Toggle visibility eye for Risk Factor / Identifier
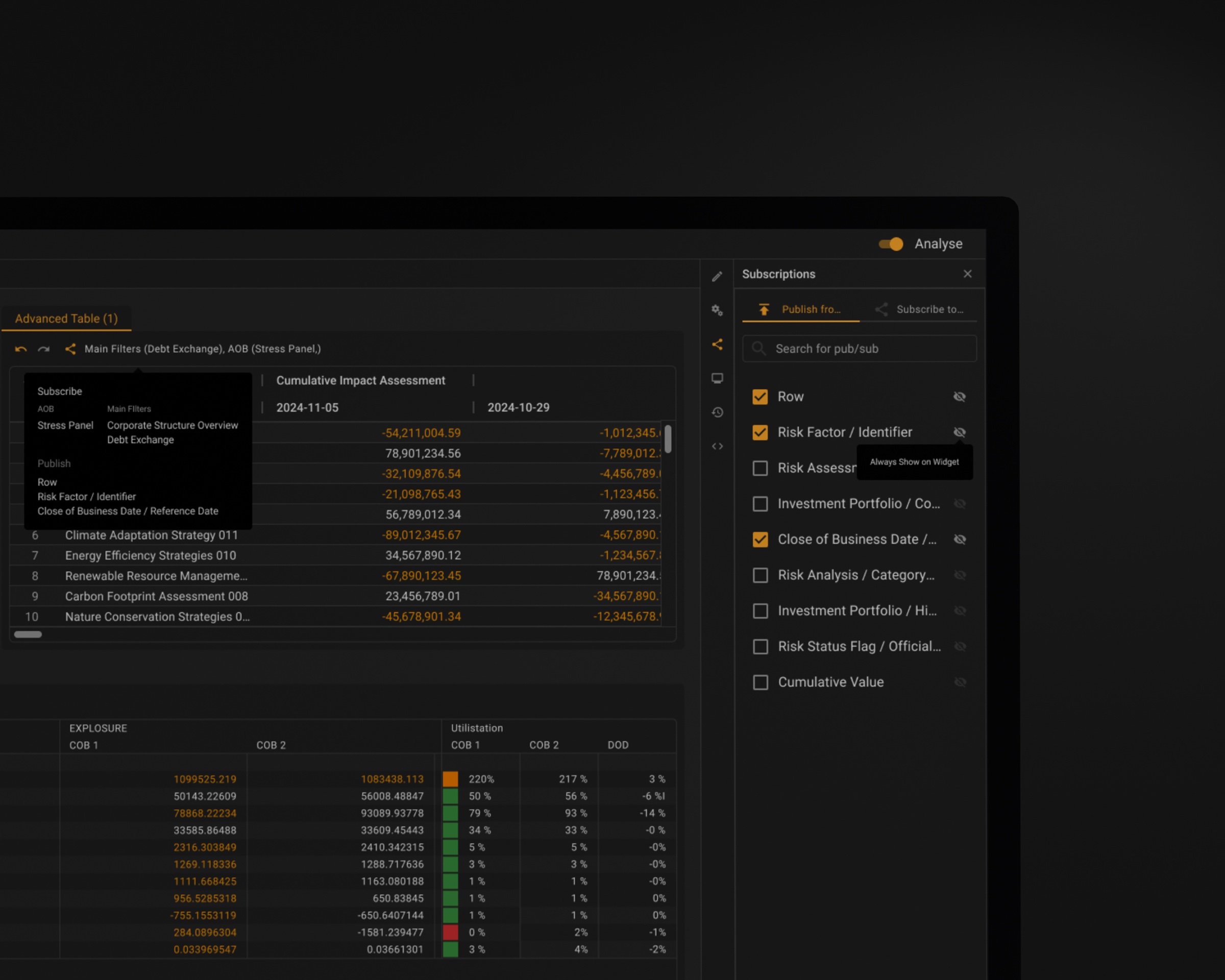 point(960,432)
